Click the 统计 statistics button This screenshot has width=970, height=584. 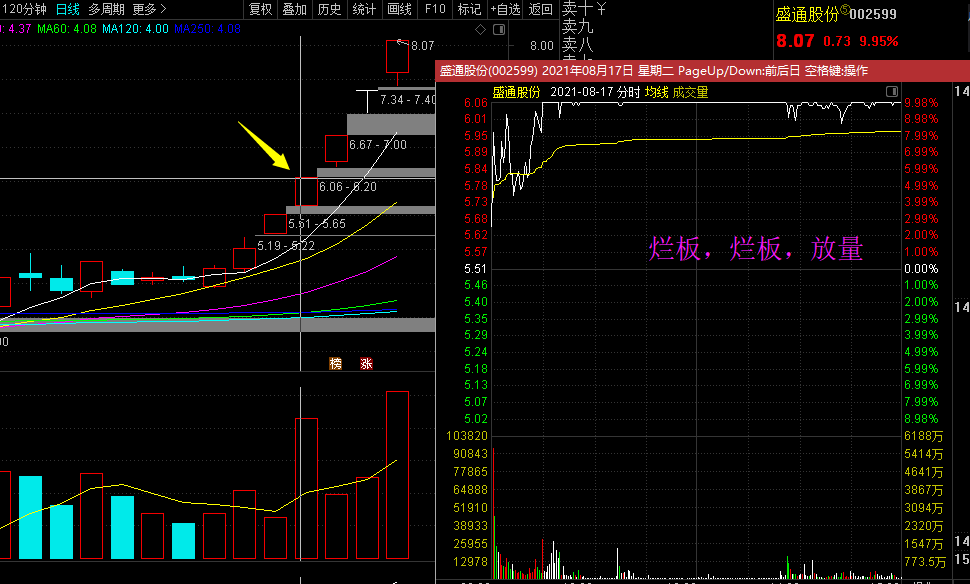point(364,9)
